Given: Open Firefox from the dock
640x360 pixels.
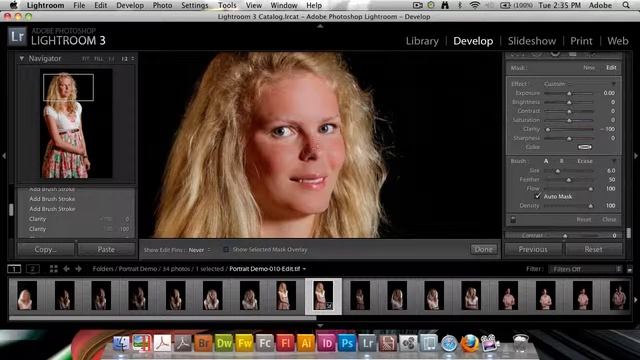Looking at the screenshot, I should (470, 343).
